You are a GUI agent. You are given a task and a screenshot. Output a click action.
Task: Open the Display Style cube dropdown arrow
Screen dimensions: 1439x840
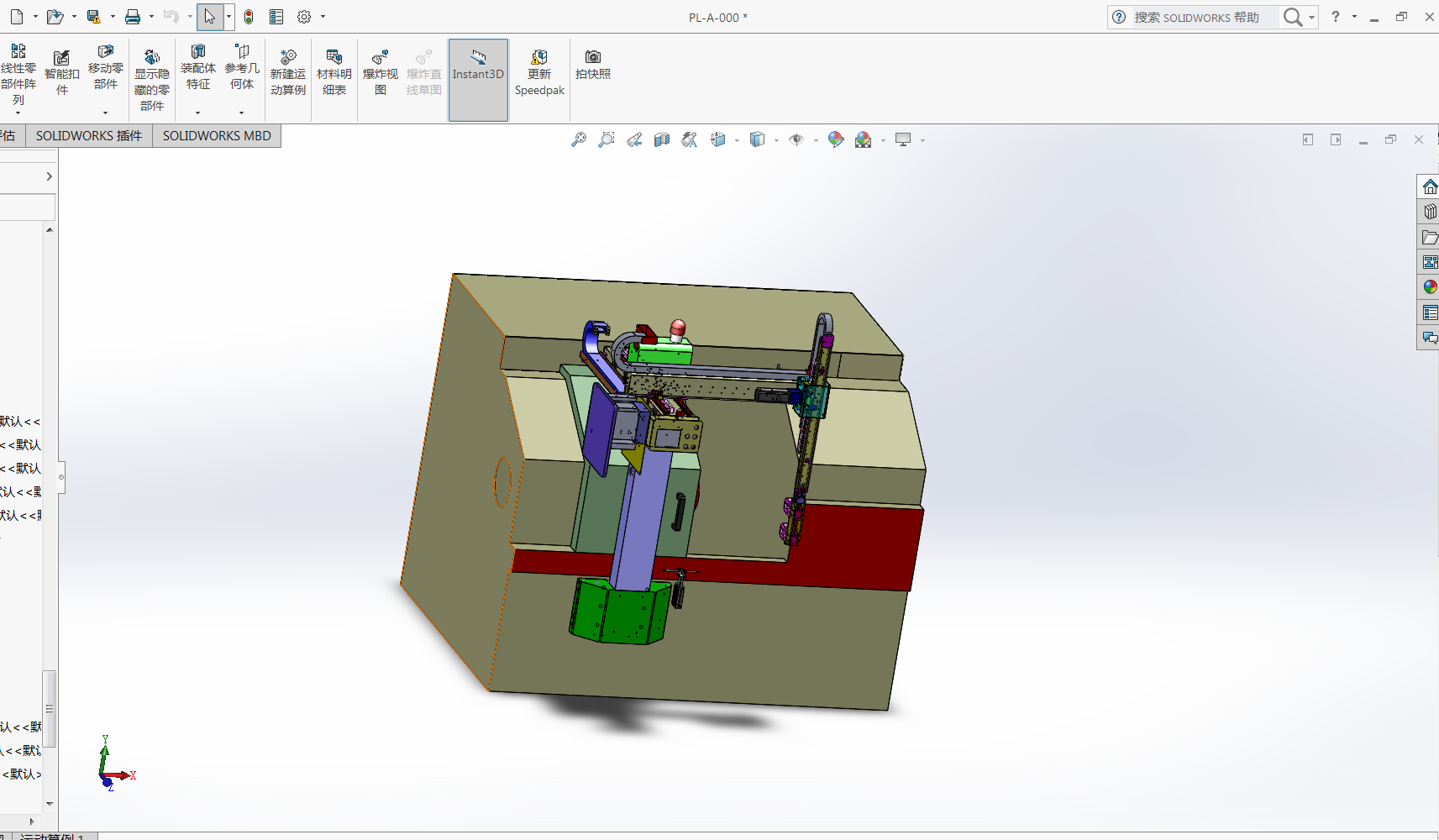coord(776,141)
